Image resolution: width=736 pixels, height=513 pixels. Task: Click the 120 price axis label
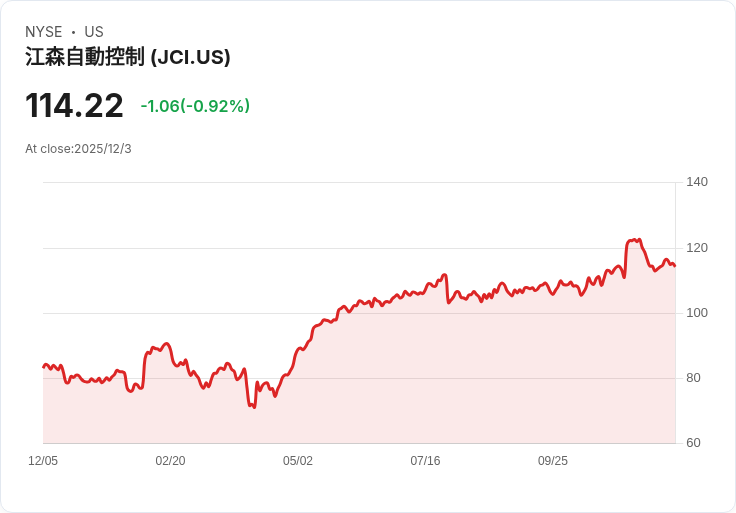[x=697, y=248]
